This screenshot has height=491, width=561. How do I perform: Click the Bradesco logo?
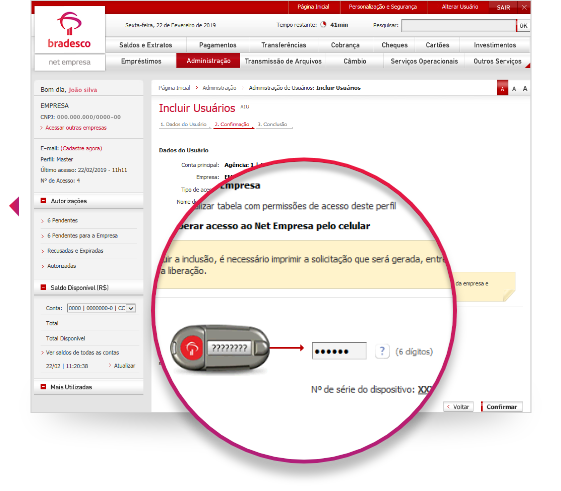69,30
